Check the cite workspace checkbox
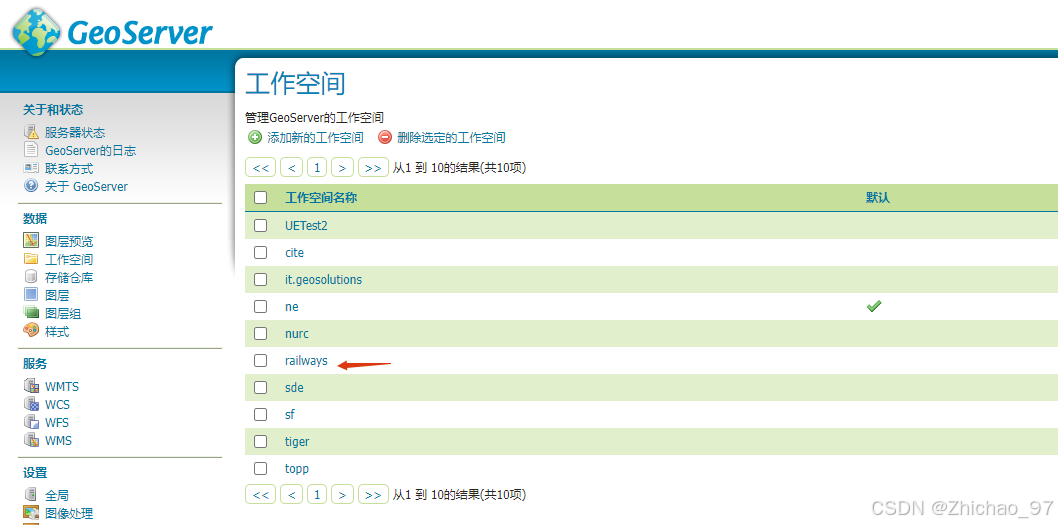Image resolution: width=1058 pixels, height=525 pixels. point(260,252)
